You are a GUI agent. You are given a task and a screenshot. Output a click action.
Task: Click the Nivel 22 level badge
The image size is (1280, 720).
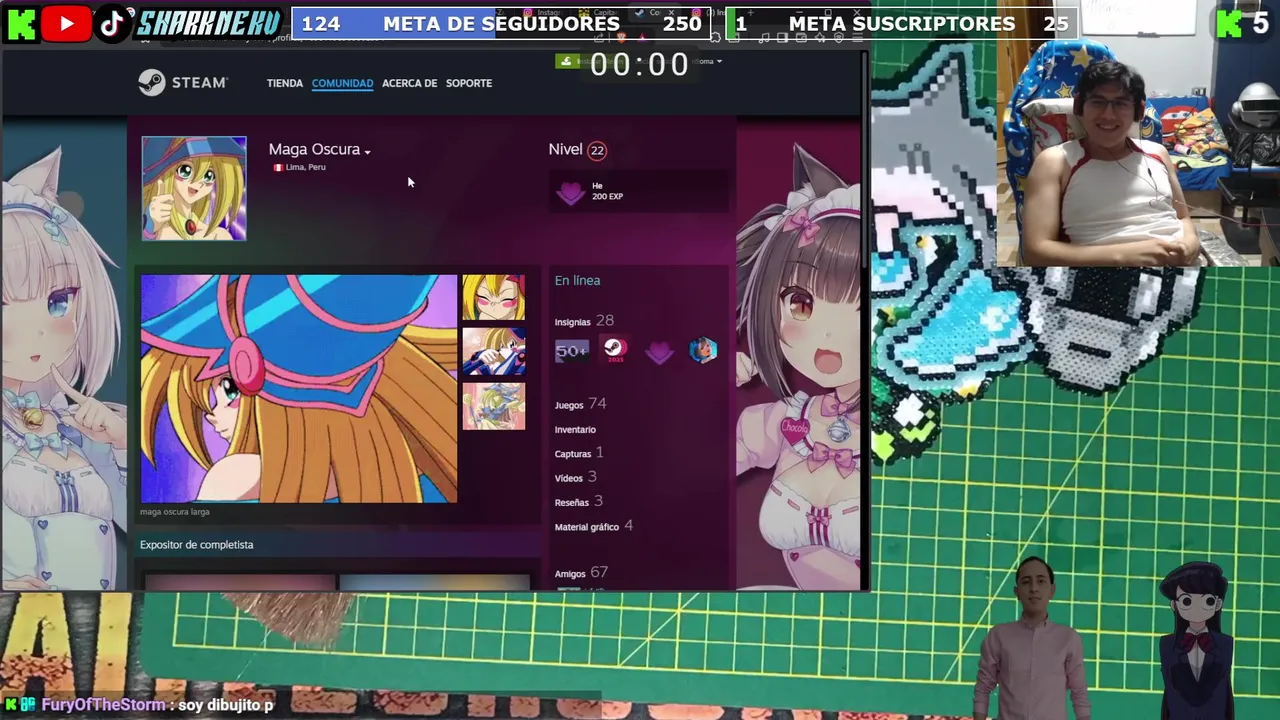click(x=597, y=150)
